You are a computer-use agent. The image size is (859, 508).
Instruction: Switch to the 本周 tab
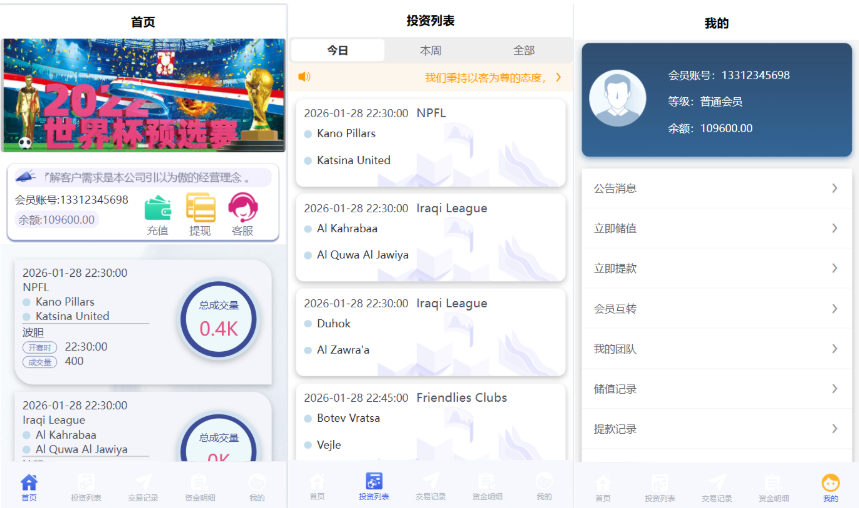click(431, 50)
